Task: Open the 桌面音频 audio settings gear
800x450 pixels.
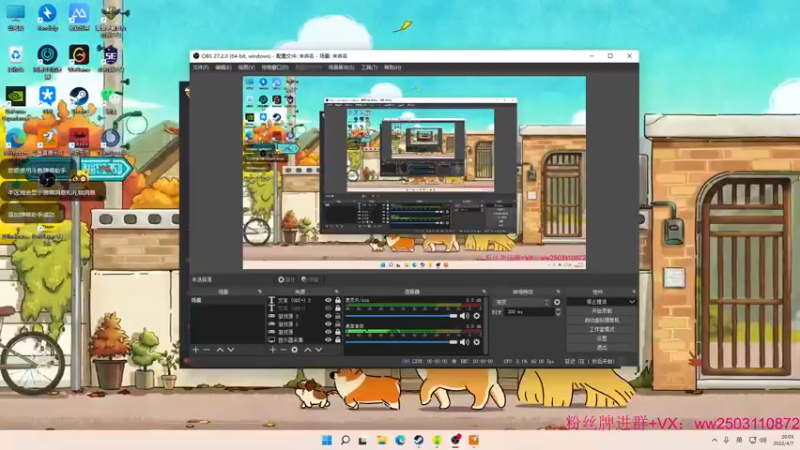Action: 477,342
